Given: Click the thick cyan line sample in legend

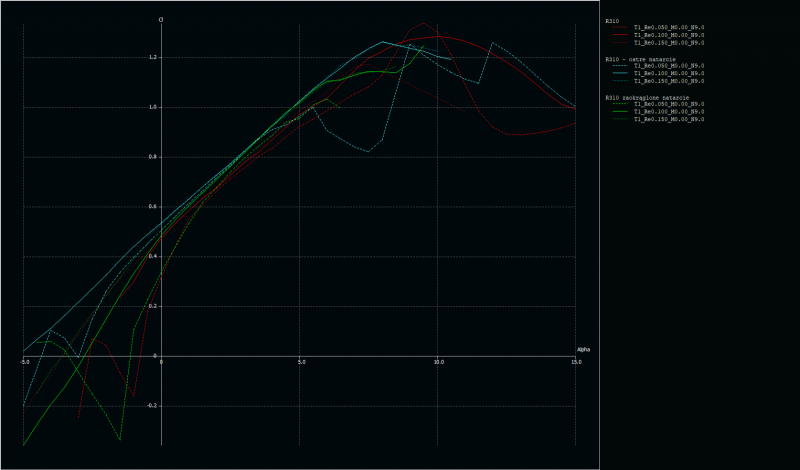Looking at the screenshot, I should coord(619,74).
